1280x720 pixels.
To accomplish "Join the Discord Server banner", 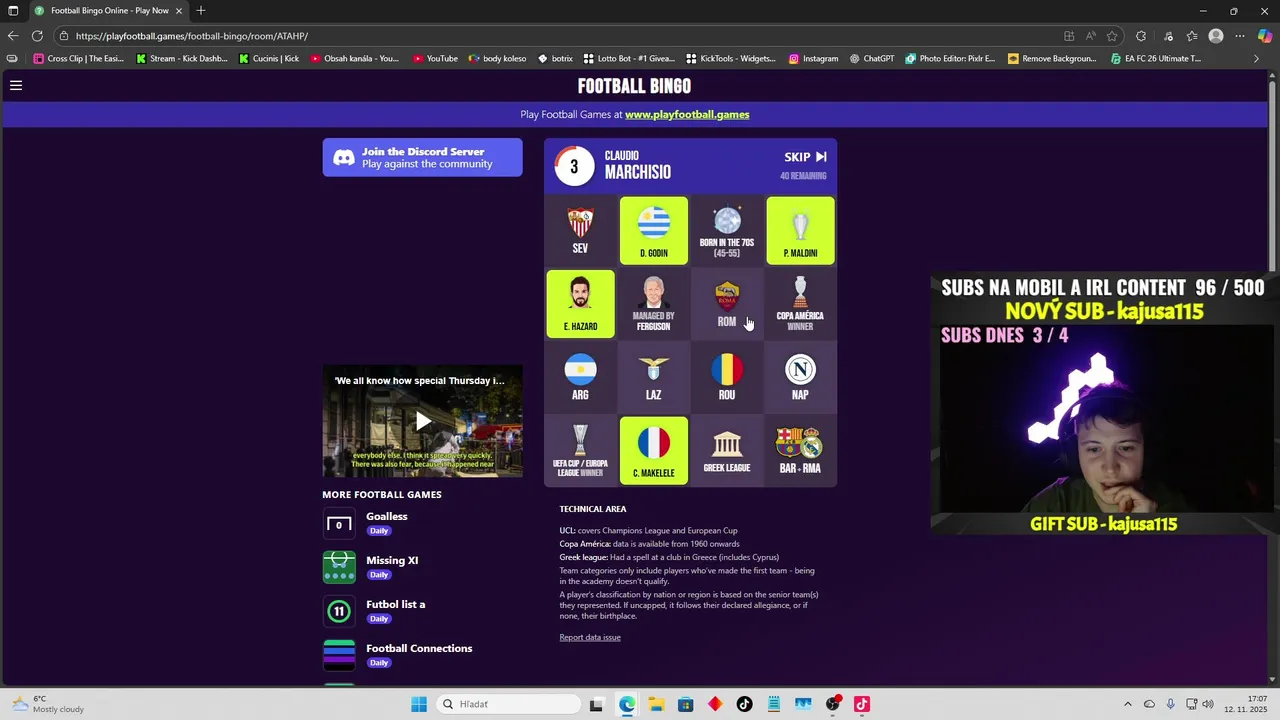I will tap(422, 157).
